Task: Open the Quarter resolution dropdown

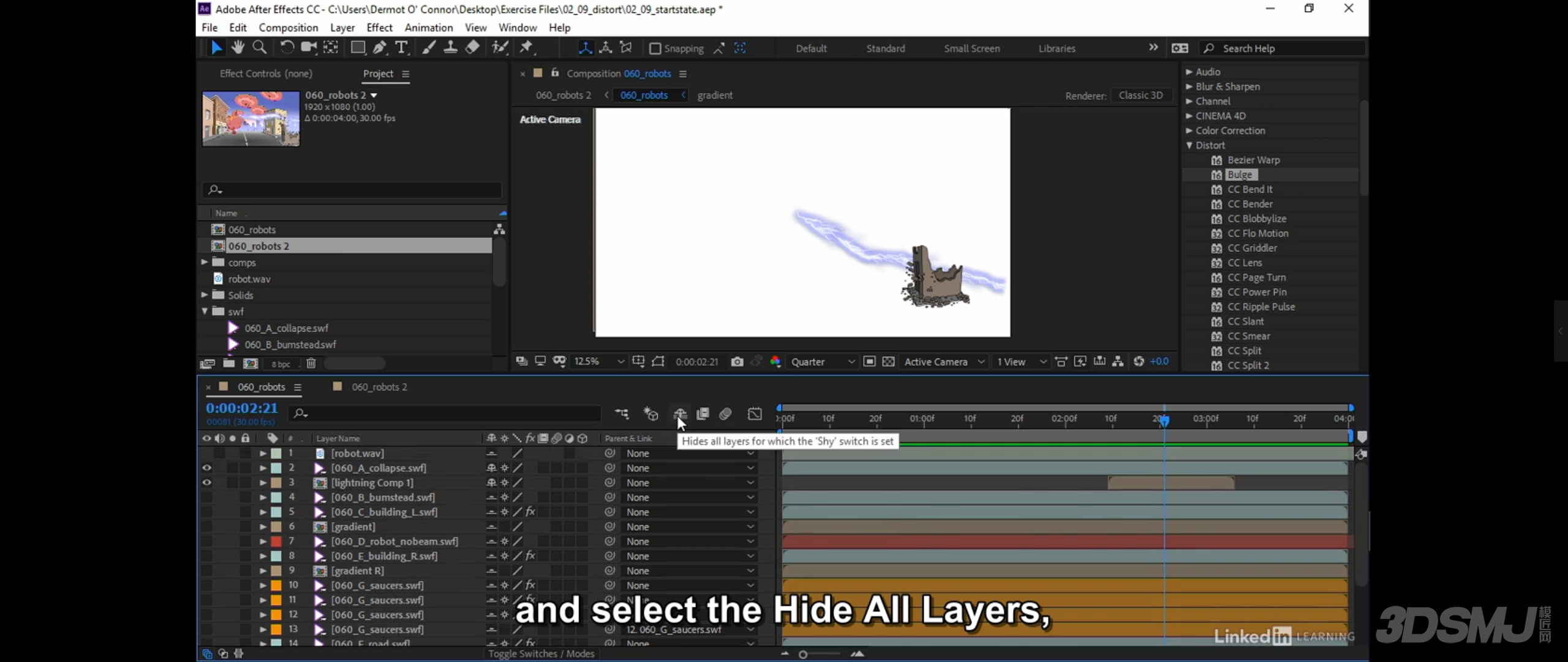Action: pos(822,362)
